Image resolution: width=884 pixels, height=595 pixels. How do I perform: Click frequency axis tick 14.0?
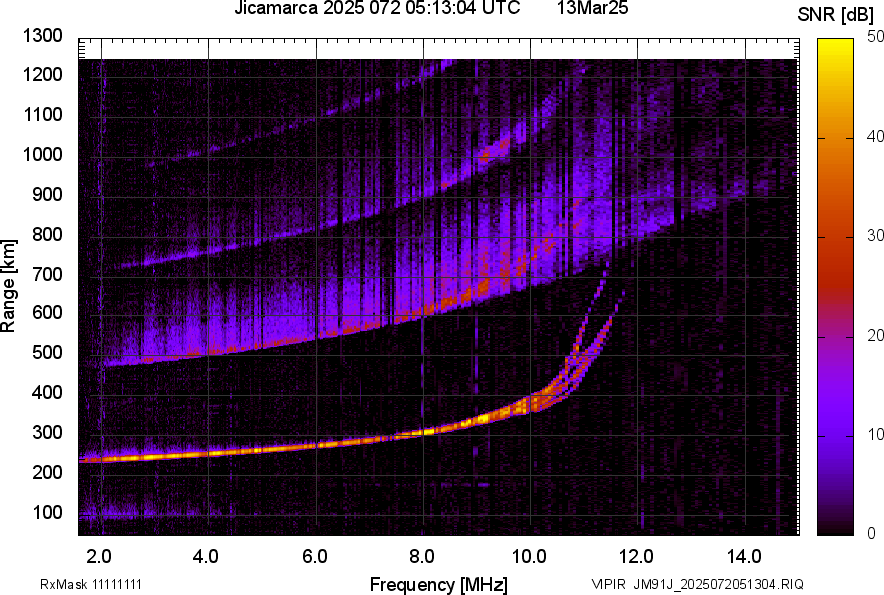pos(744,557)
